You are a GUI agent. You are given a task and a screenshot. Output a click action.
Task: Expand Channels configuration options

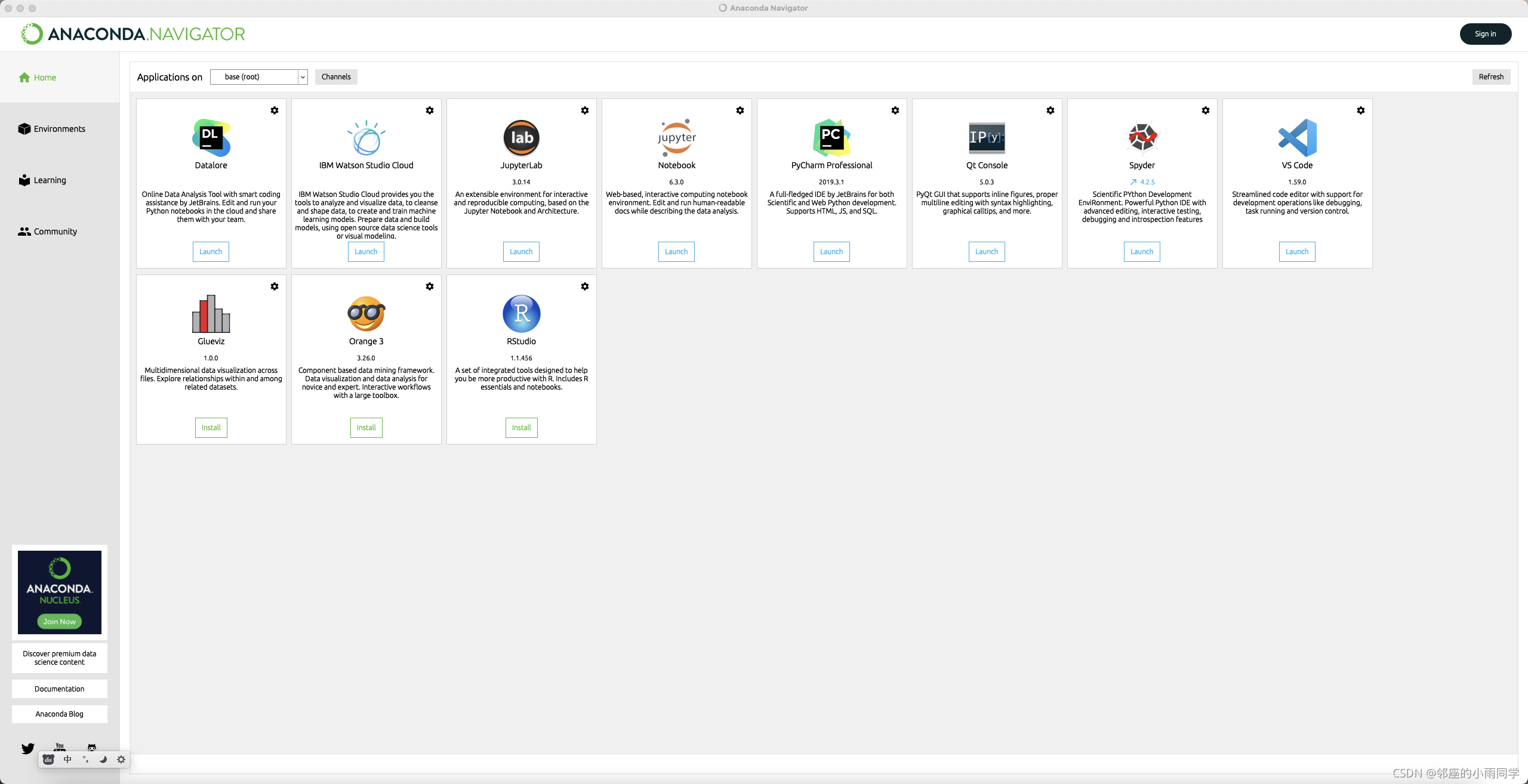coord(336,76)
